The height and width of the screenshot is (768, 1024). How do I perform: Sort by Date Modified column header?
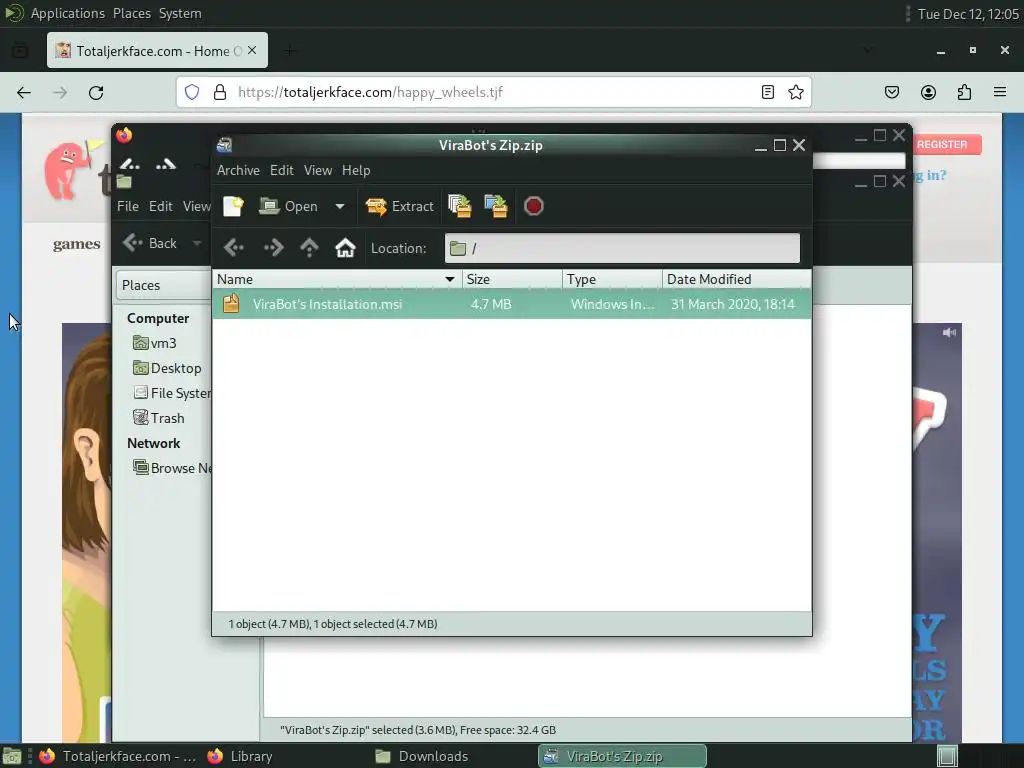tap(737, 279)
